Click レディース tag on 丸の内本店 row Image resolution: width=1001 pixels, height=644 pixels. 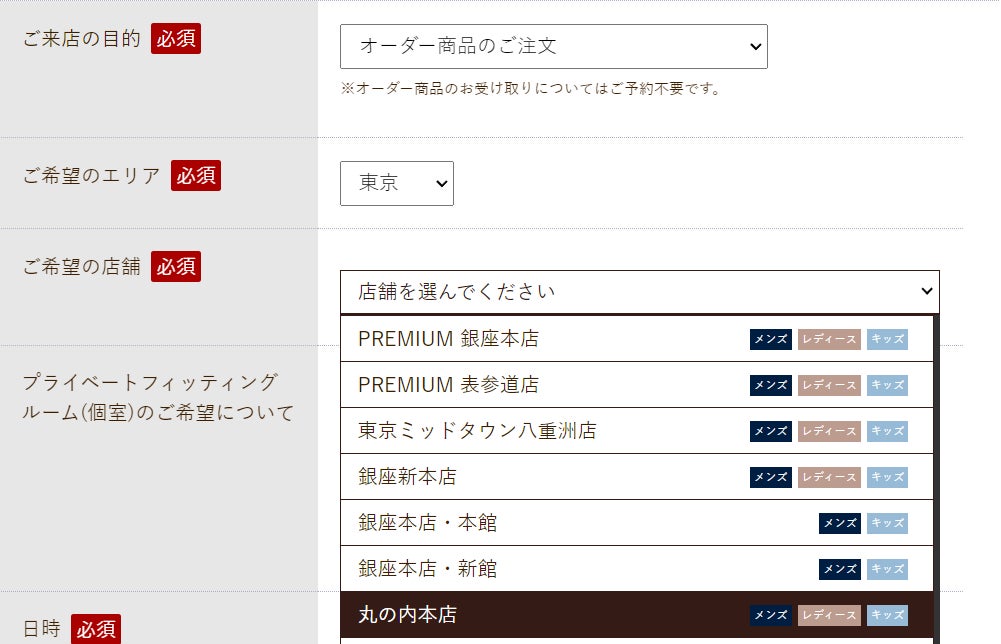tap(829, 615)
